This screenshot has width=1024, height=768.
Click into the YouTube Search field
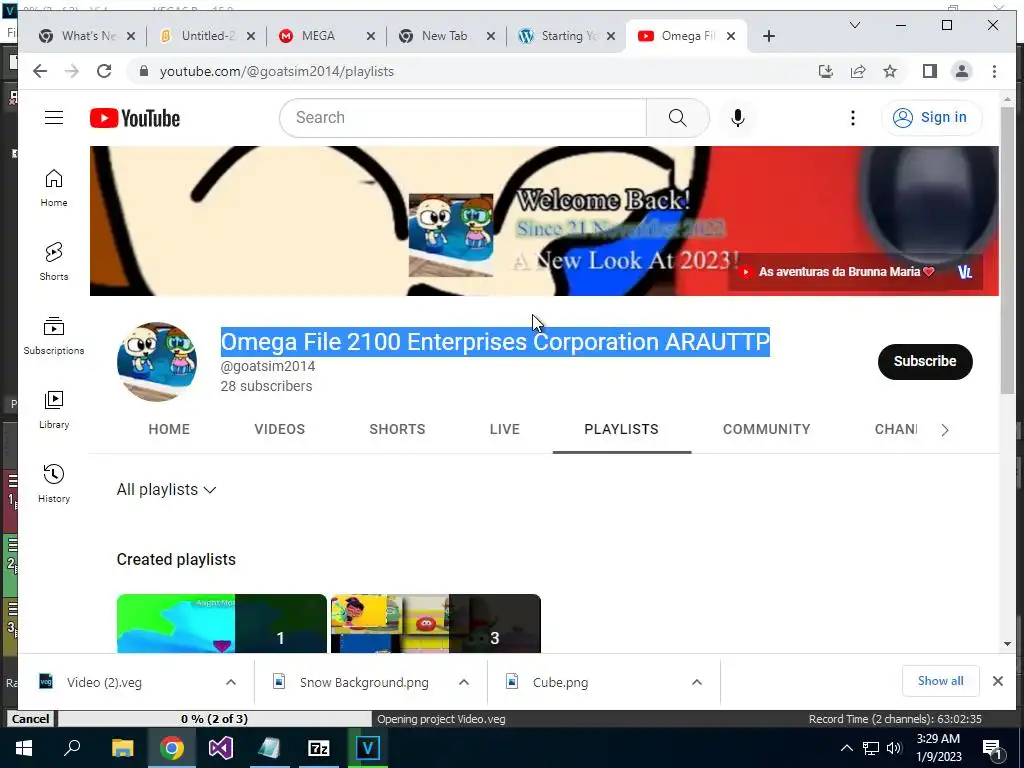[463, 118]
